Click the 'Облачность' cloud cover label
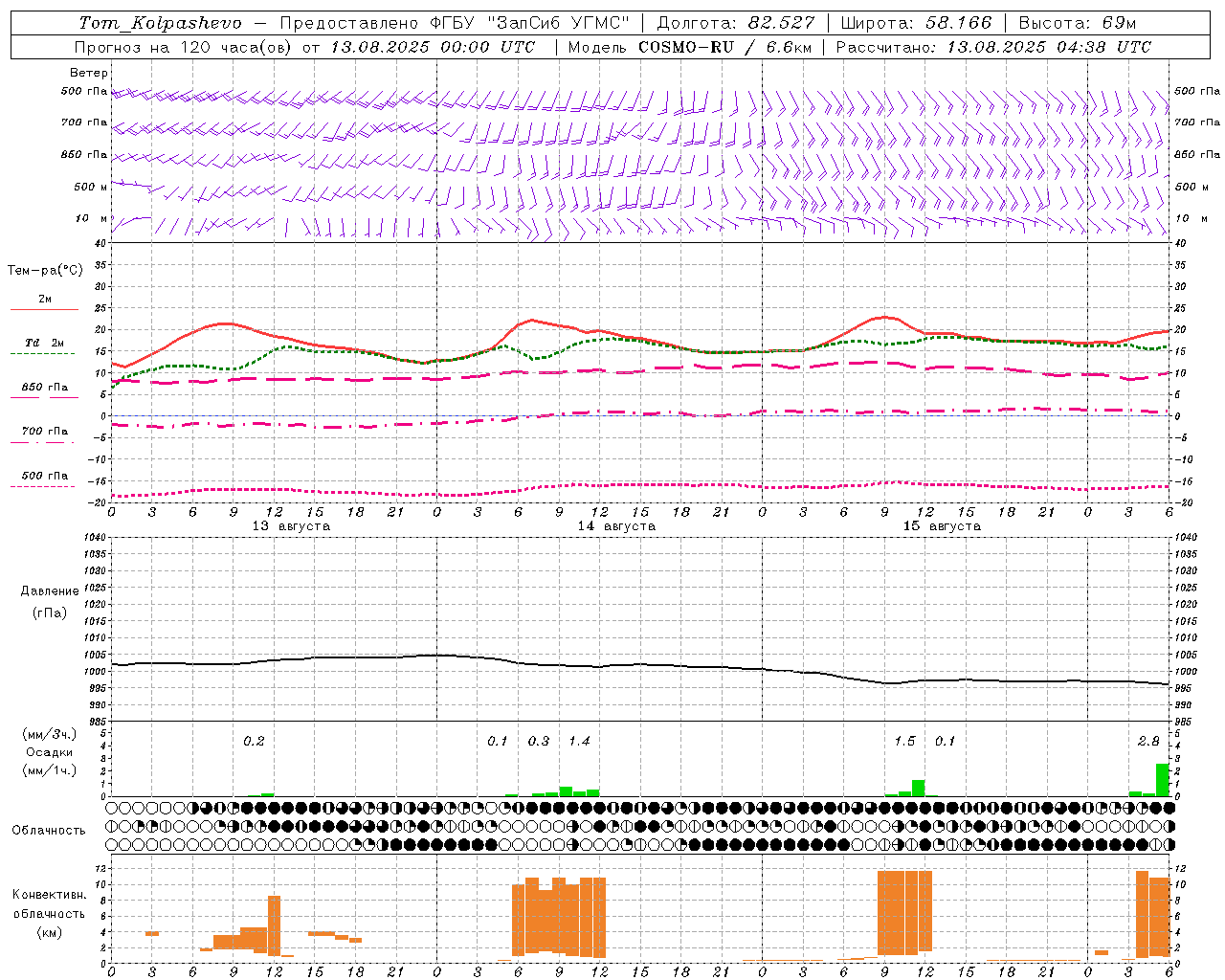 click(x=49, y=830)
